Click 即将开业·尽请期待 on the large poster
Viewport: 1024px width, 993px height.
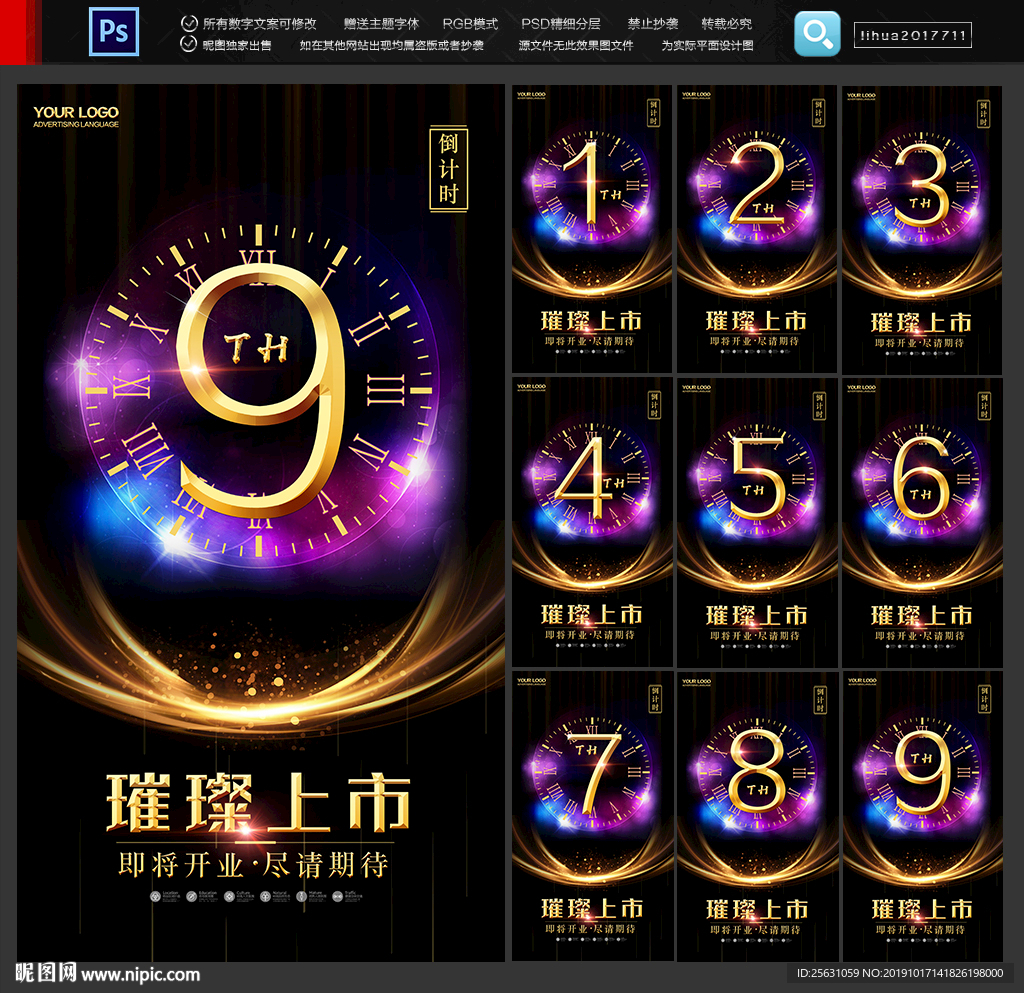pyautogui.click(x=254, y=865)
